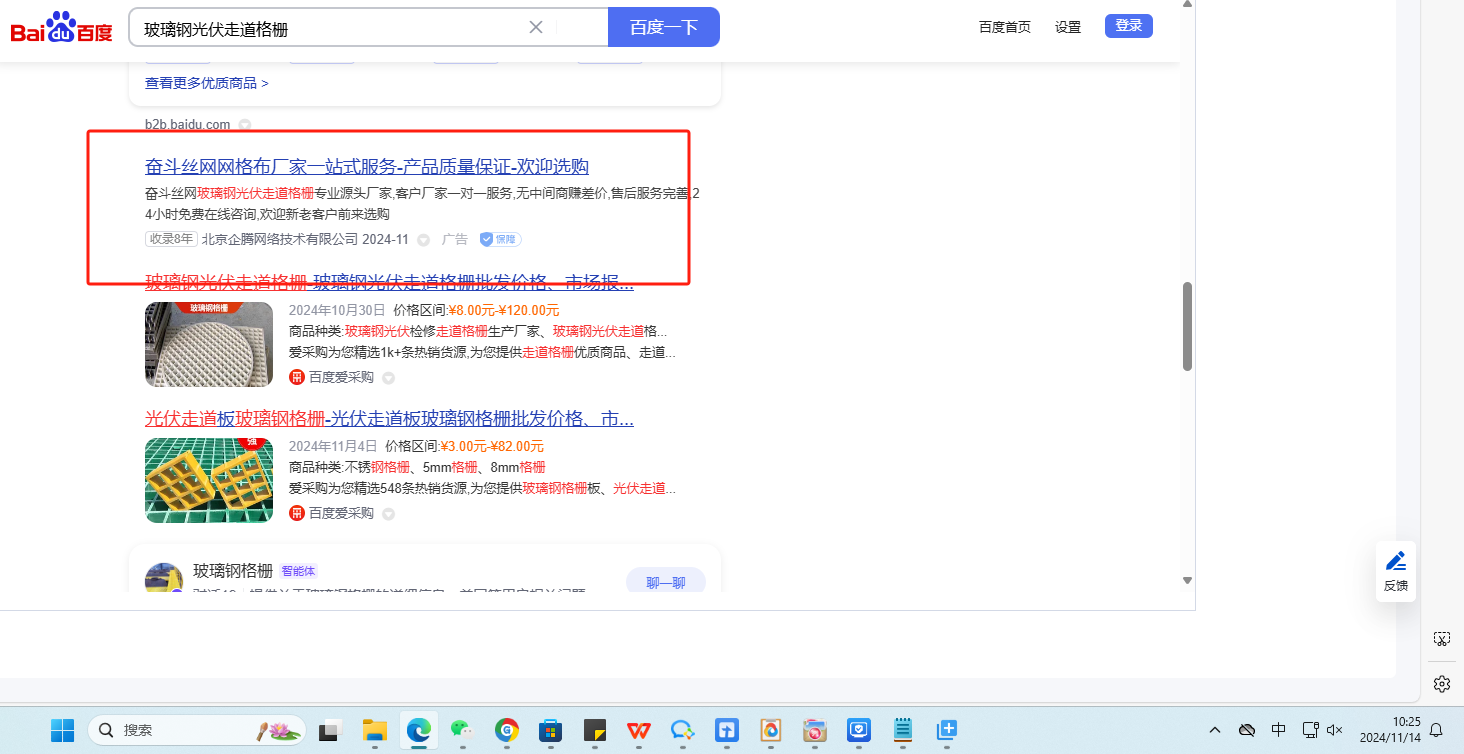1464x754 pixels.
Task: Open WeChat from the taskbar
Action: click(460, 731)
